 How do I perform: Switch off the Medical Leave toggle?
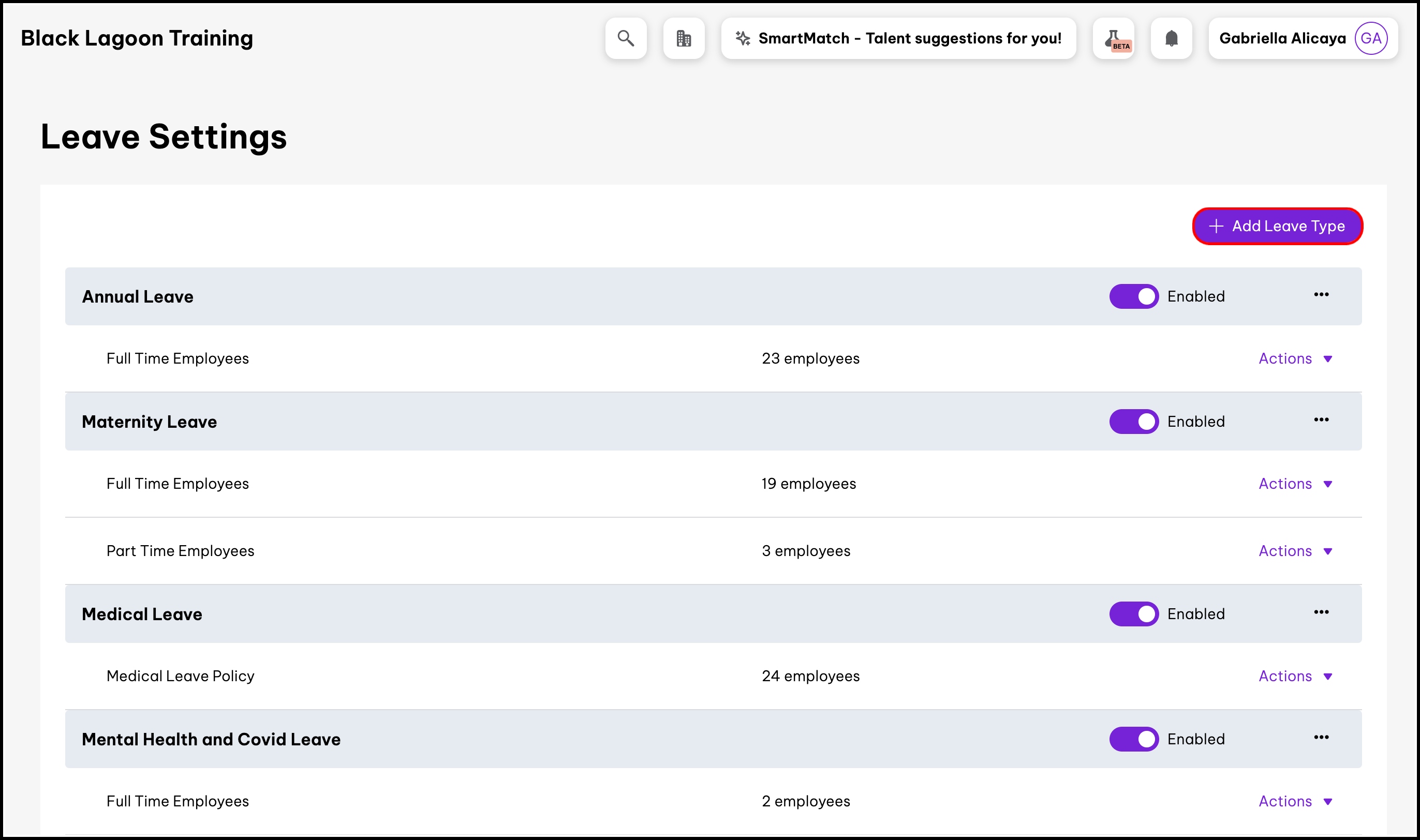1133,614
